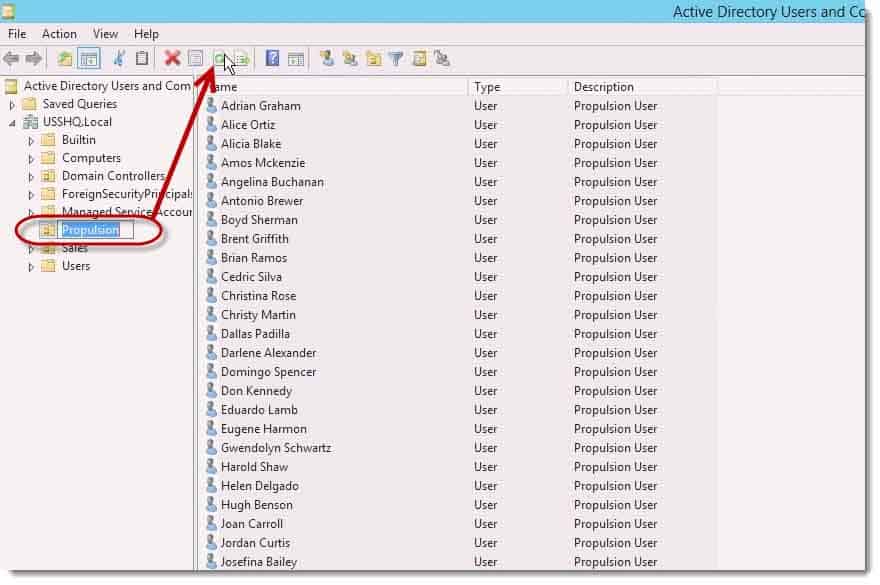880x585 pixels.
Task: Click the blue Help question mark icon
Action: [273, 58]
